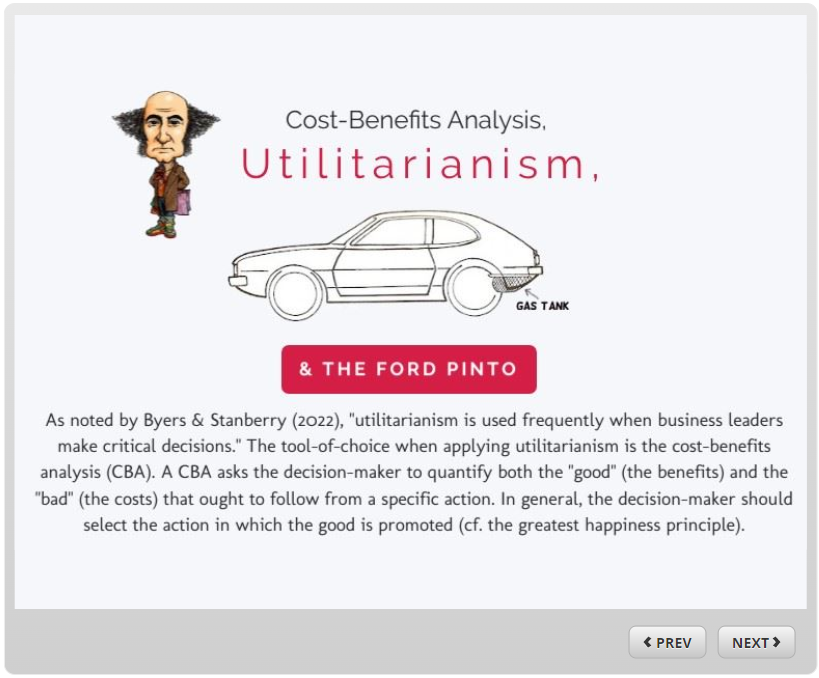Click the rear wheel of the car
The height and width of the screenshot is (678, 819).
pyautogui.click(x=474, y=289)
